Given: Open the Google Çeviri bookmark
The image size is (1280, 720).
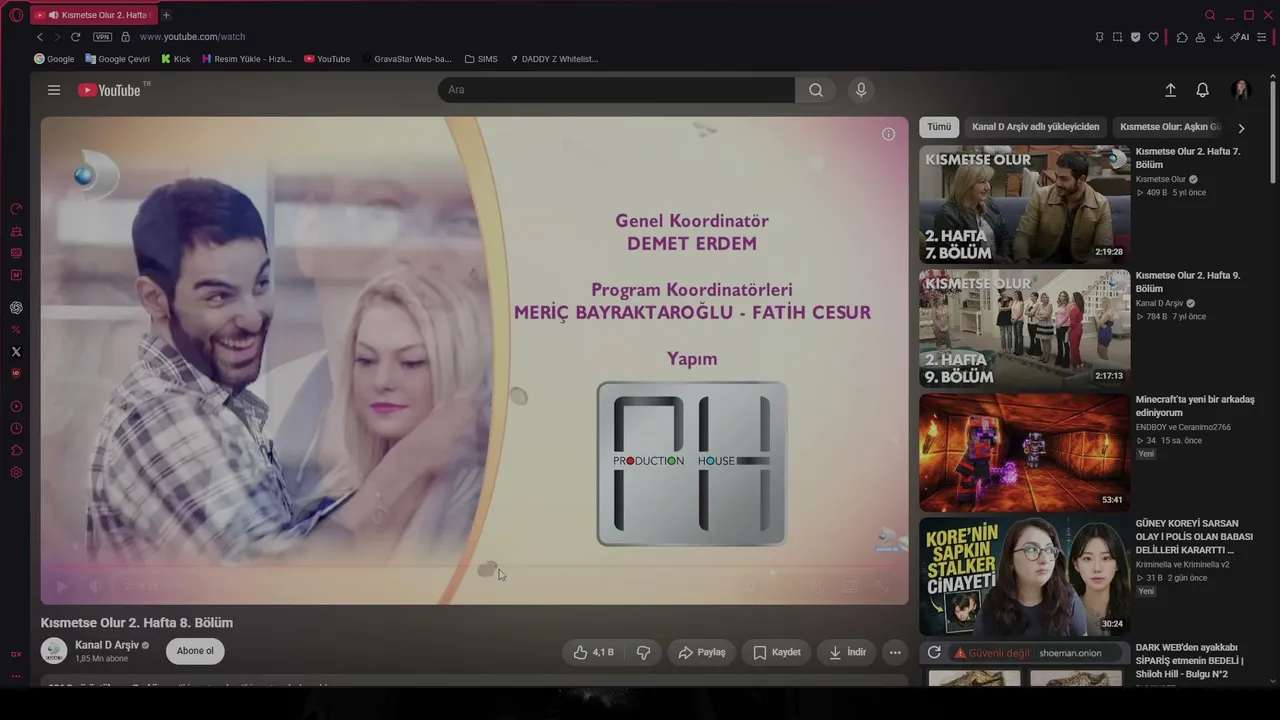Looking at the screenshot, I should [118, 59].
